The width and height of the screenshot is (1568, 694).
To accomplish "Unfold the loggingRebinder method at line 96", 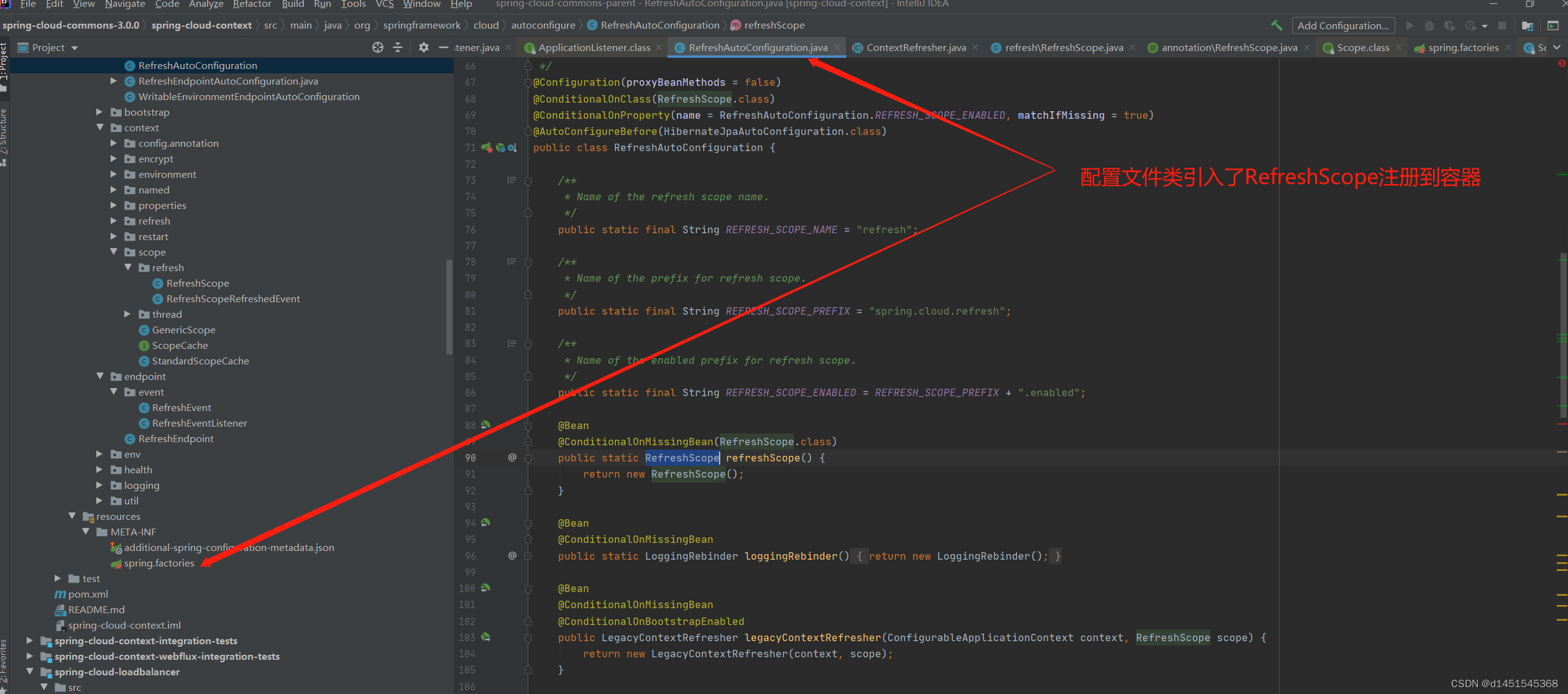I will coord(528,556).
